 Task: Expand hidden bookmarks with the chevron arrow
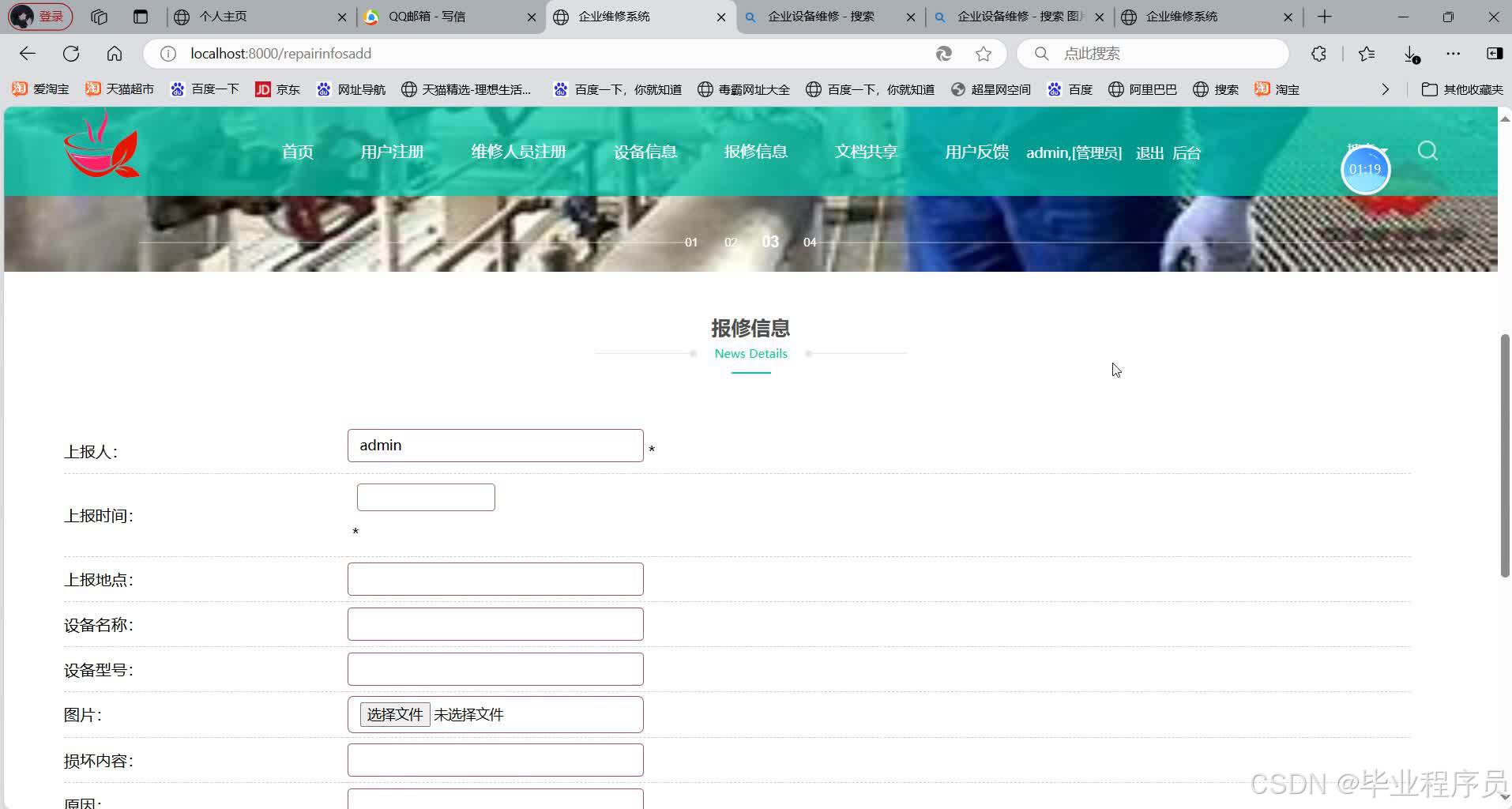click(1386, 89)
